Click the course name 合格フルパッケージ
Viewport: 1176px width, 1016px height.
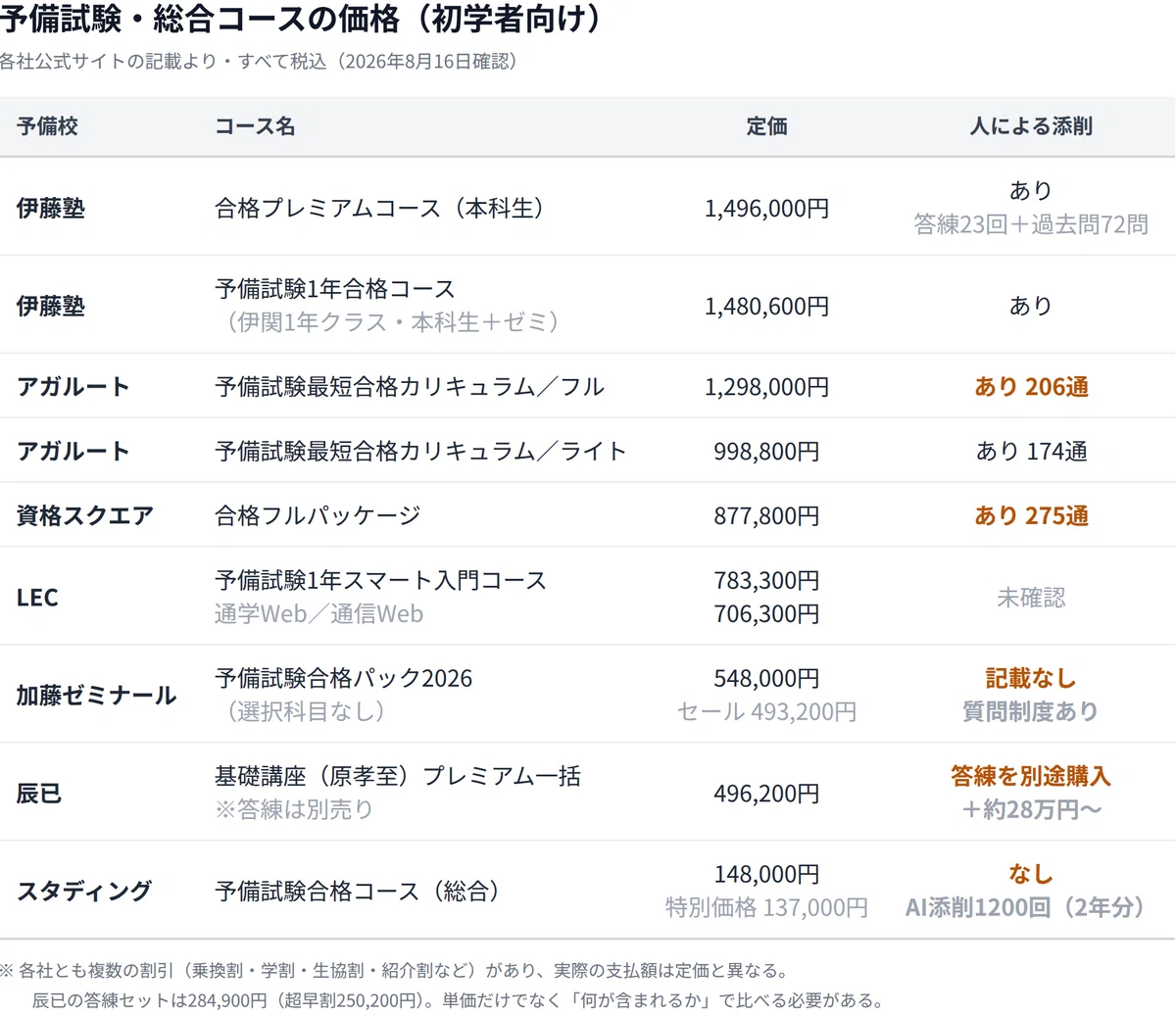coord(318,516)
